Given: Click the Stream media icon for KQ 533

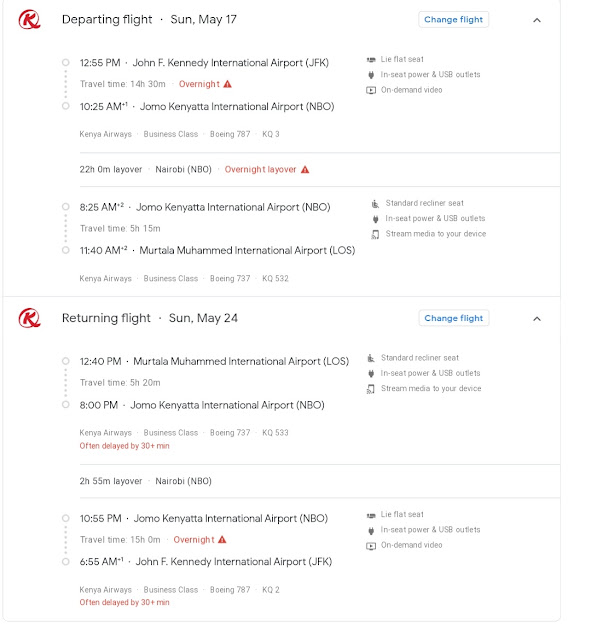Looking at the screenshot, I should coord(371,389).
